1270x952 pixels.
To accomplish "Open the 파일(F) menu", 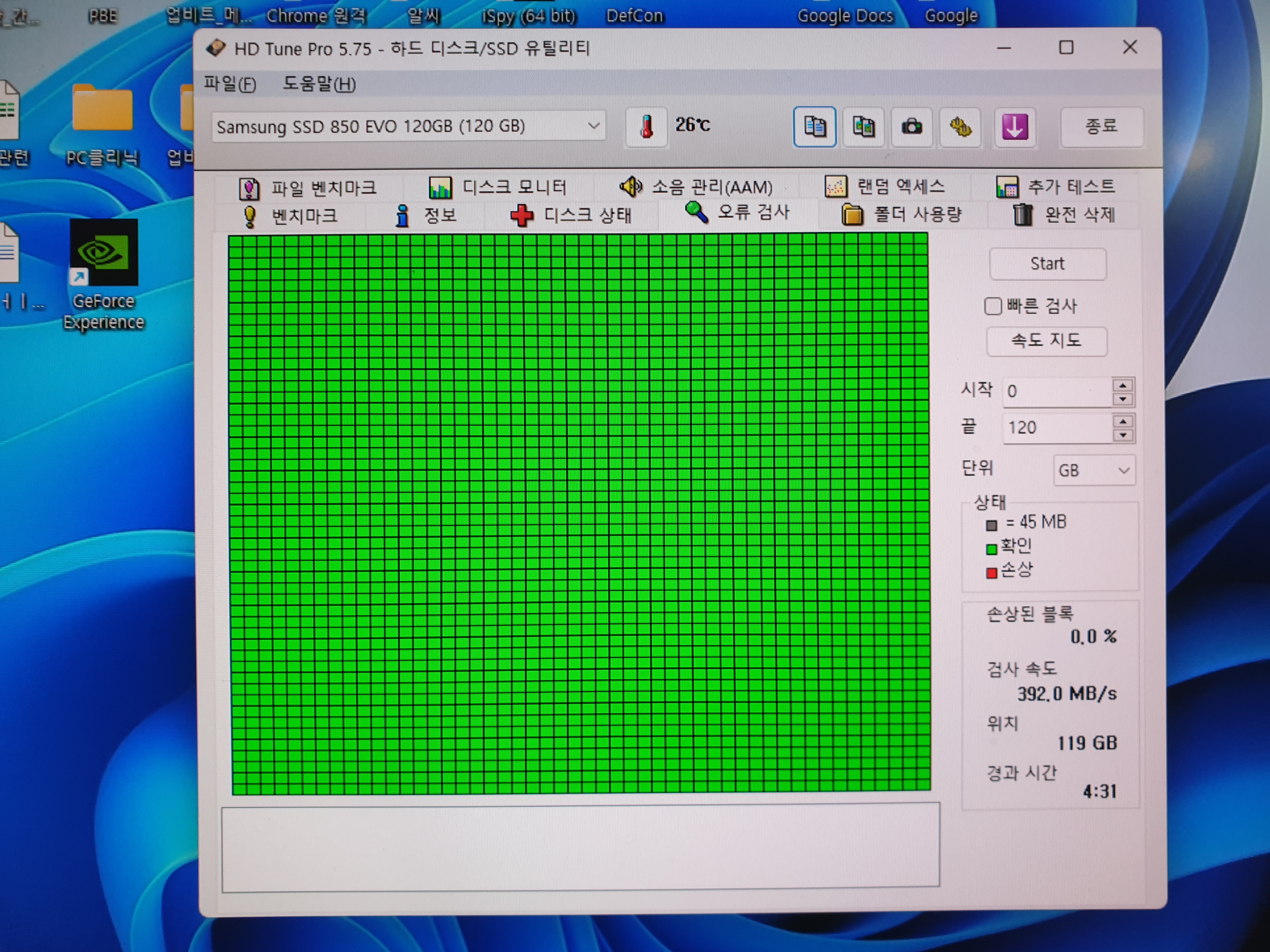I will [230, 84].
